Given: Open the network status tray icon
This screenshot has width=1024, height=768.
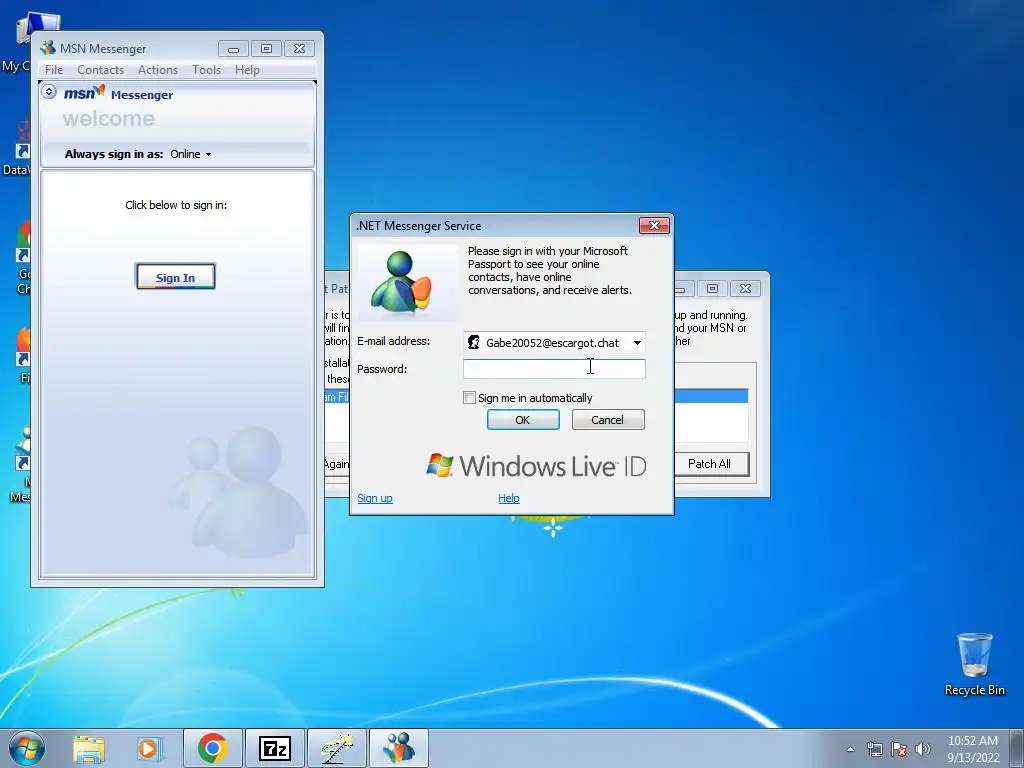Looking at the screenshot, I should [874, 749].
